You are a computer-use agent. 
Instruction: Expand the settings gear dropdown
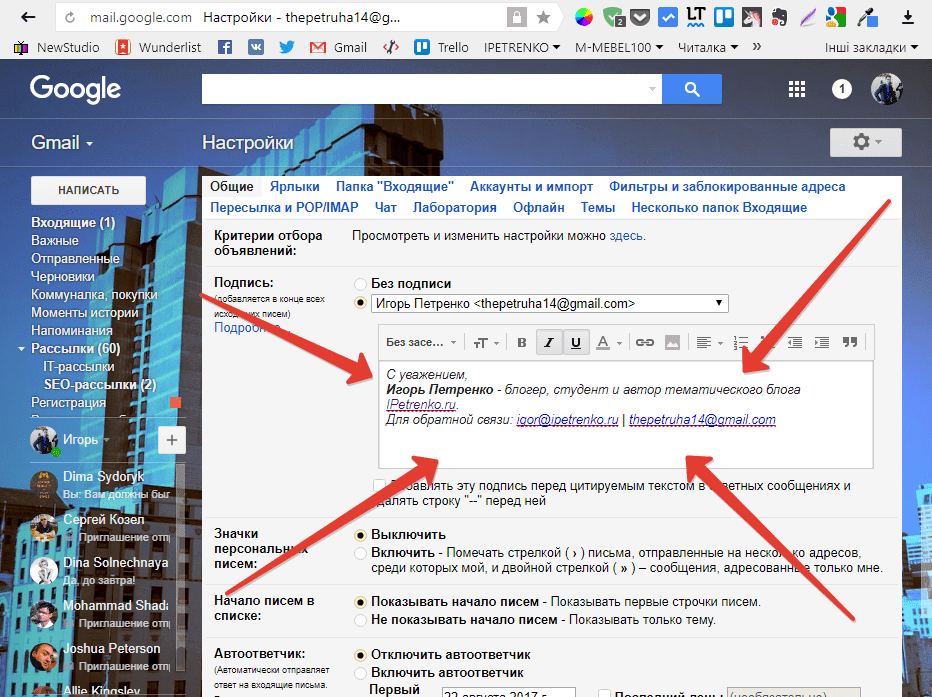(865, 142)
